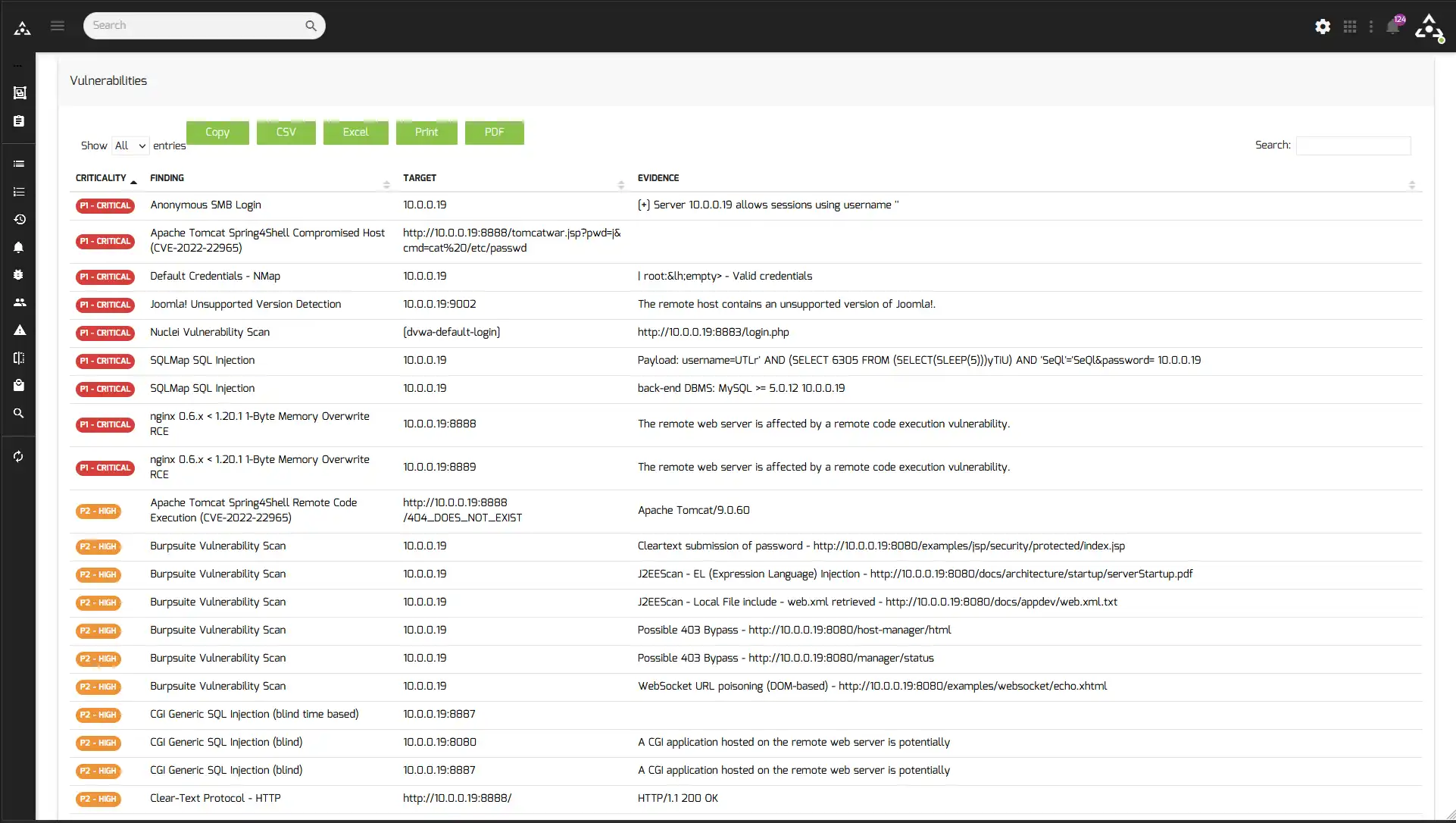This screenshot has width=1456, height=823.
Task: Click the SQLMap SQL Injection P1-CRITICAL badge
Action: [105, 360]
